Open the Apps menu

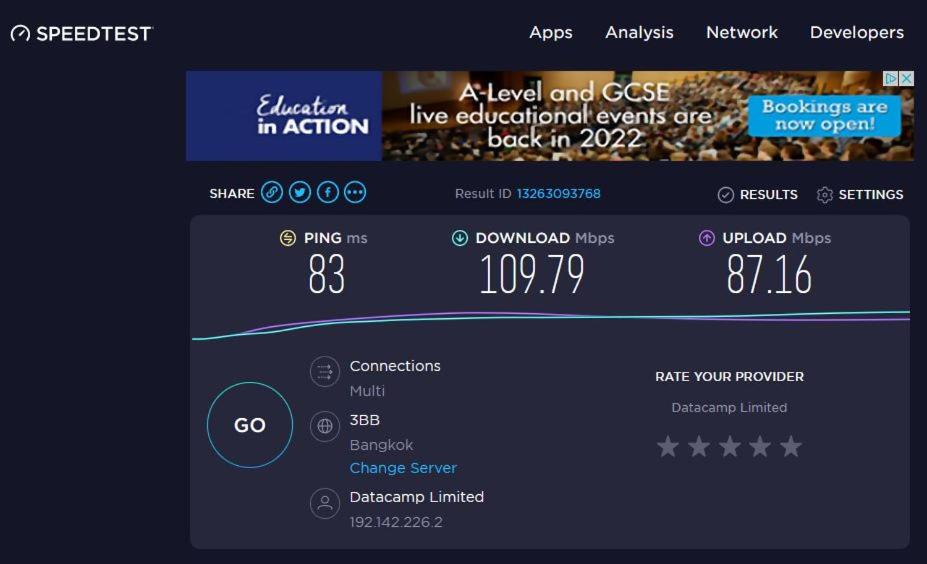coord(550,33)
